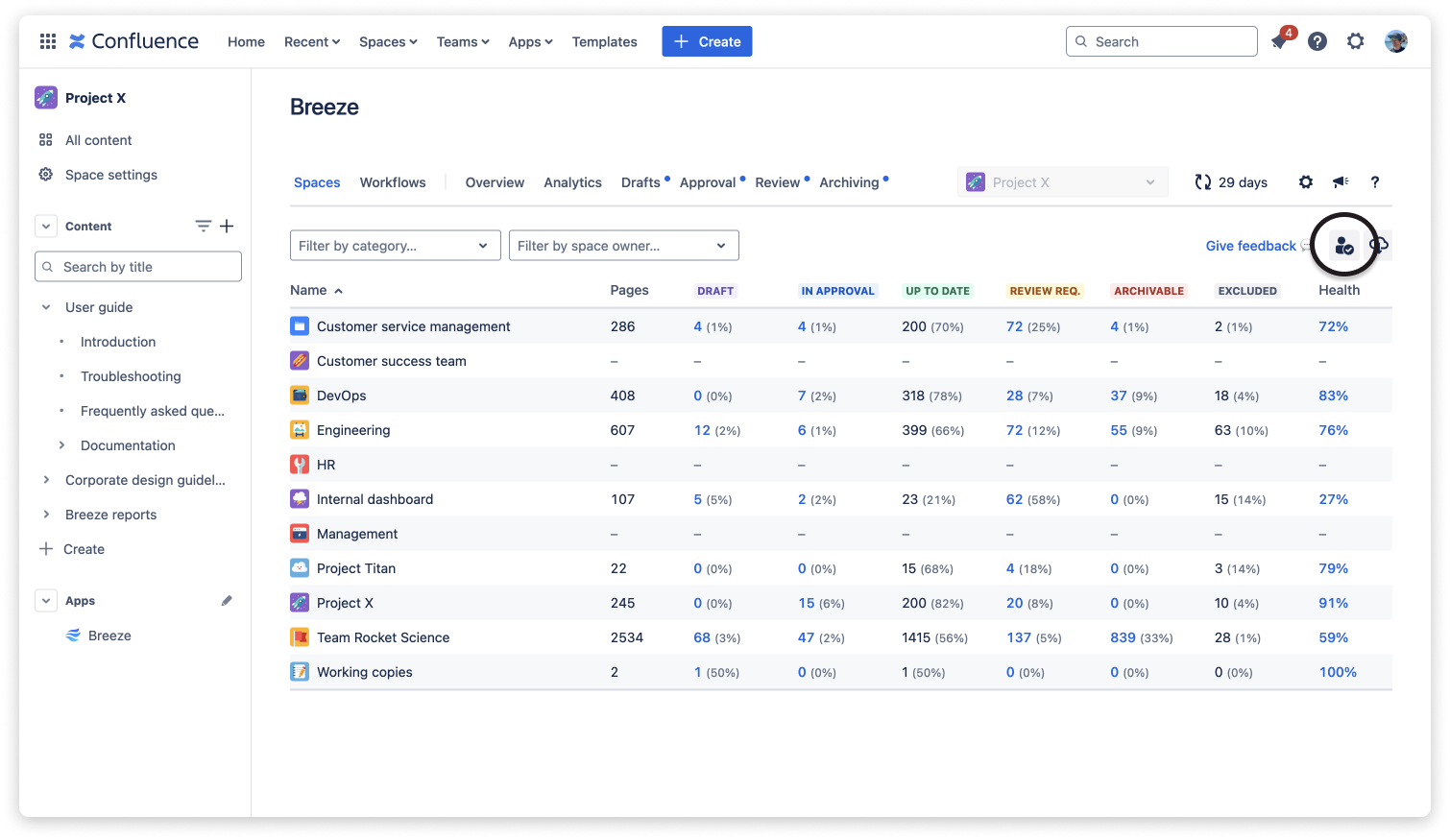The width and height of the screenshot is (1450, 840).
Task: Open the Templates link
Action: tap(605, 42)
